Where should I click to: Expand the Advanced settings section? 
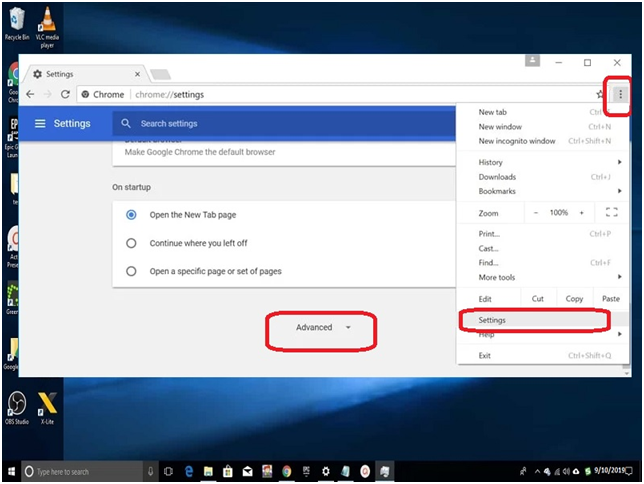[x=323, y=327]
